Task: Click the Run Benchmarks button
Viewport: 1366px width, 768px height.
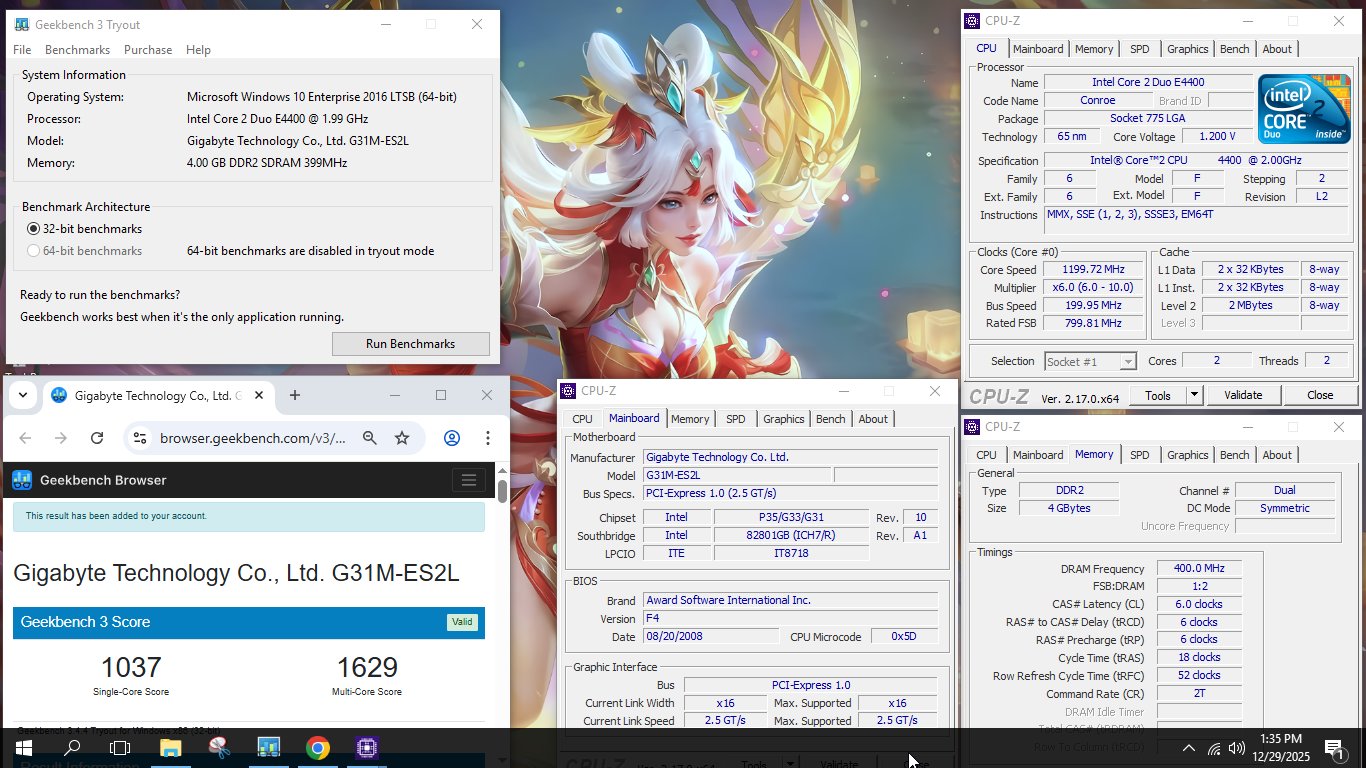Action: point(410,344)
